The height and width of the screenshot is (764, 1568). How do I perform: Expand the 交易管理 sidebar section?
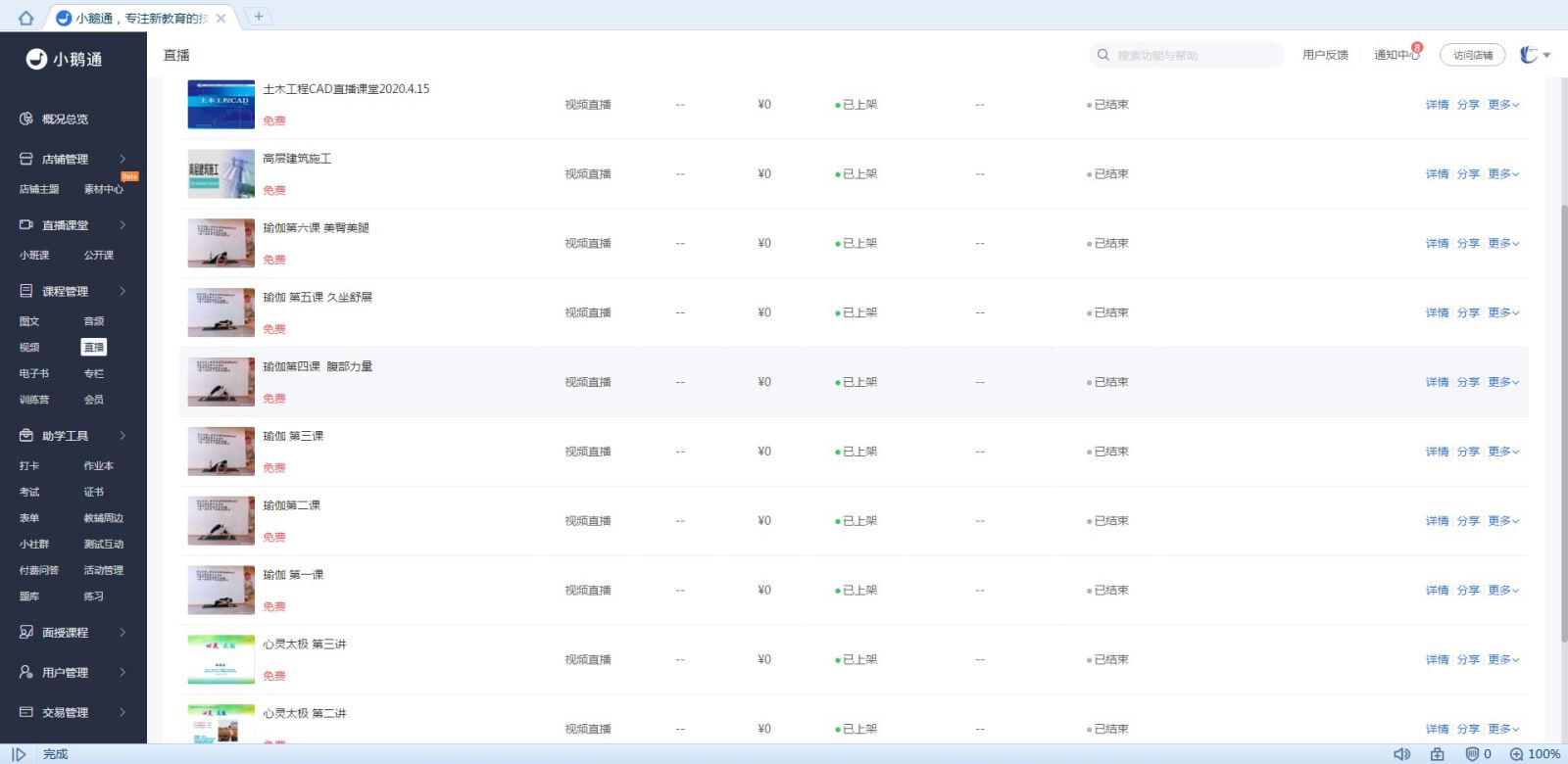pyautogui.click(x=122, y=712)
